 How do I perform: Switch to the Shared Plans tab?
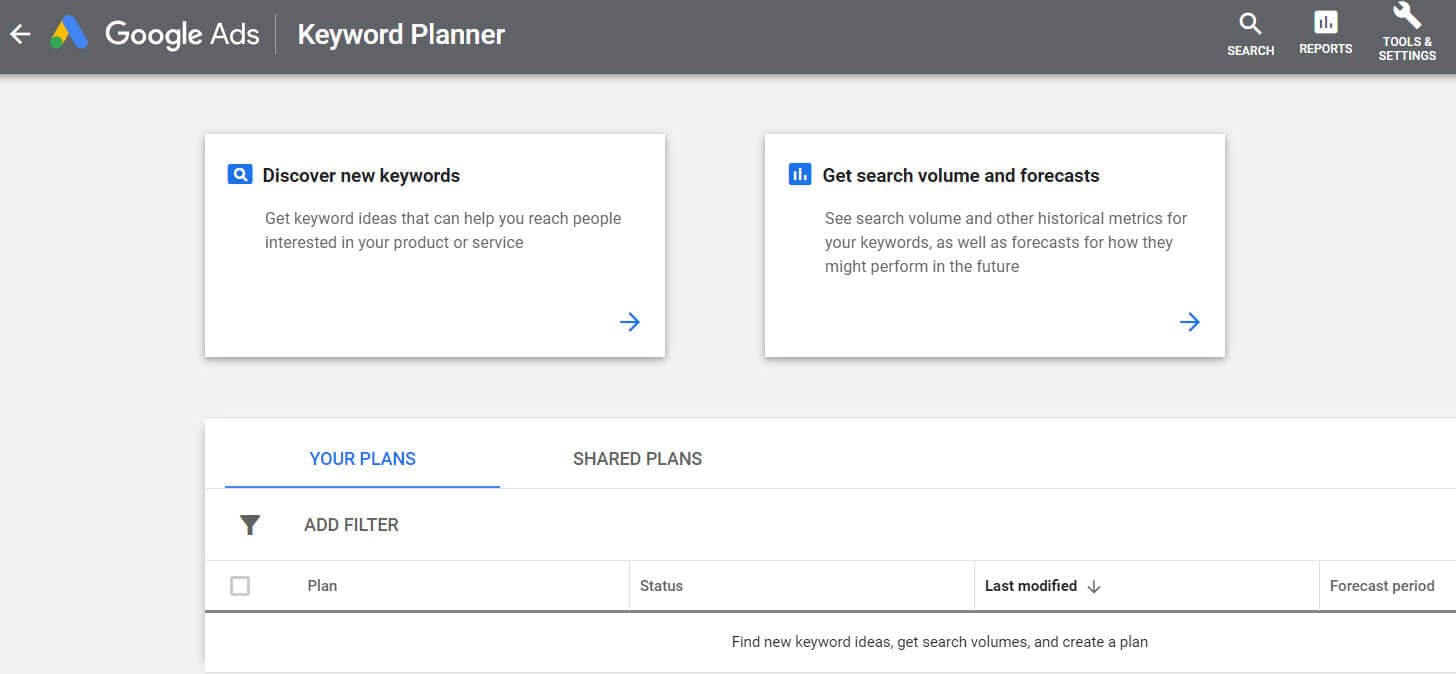(x=637, y=459)
